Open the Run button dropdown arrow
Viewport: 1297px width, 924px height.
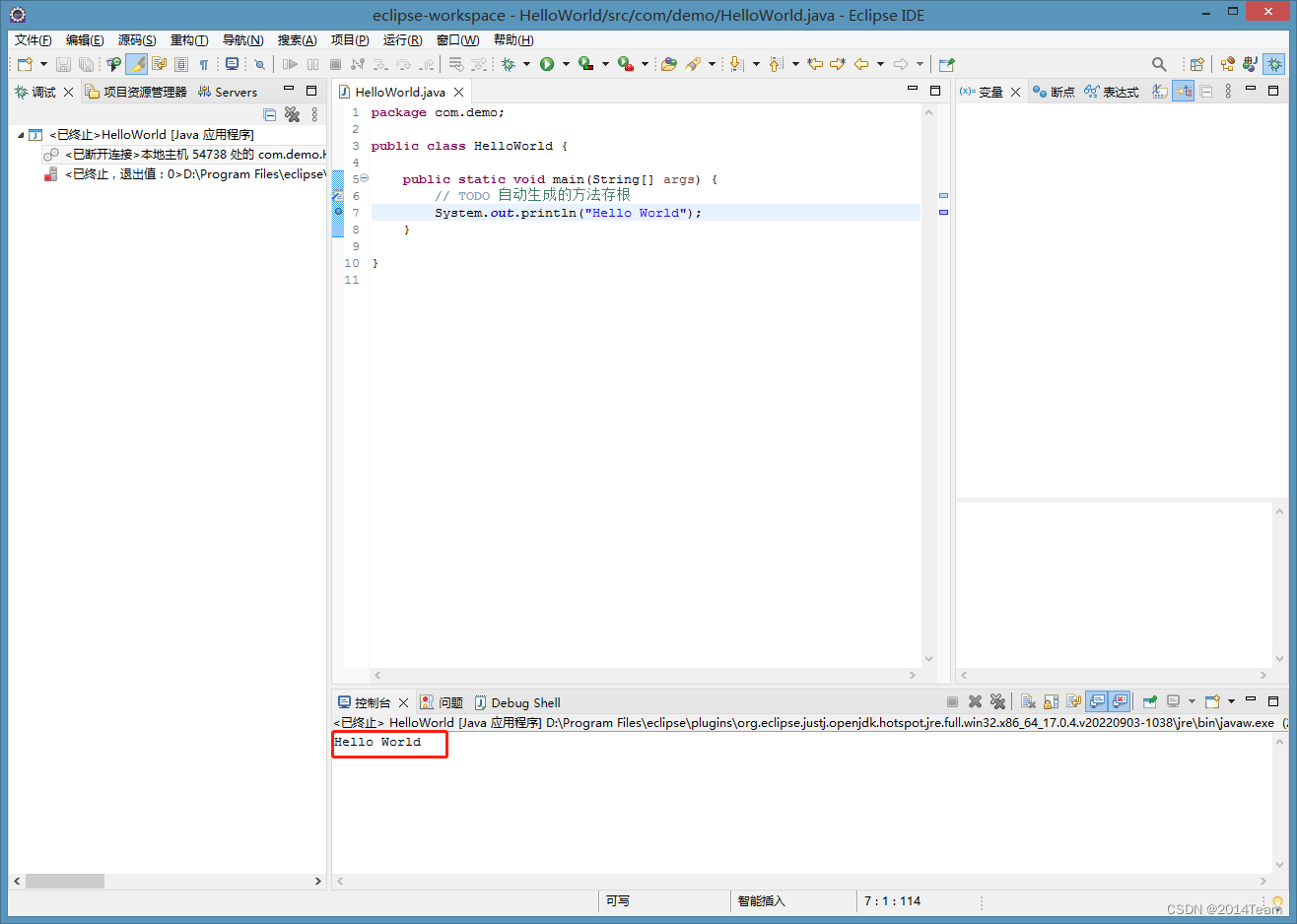566,64
